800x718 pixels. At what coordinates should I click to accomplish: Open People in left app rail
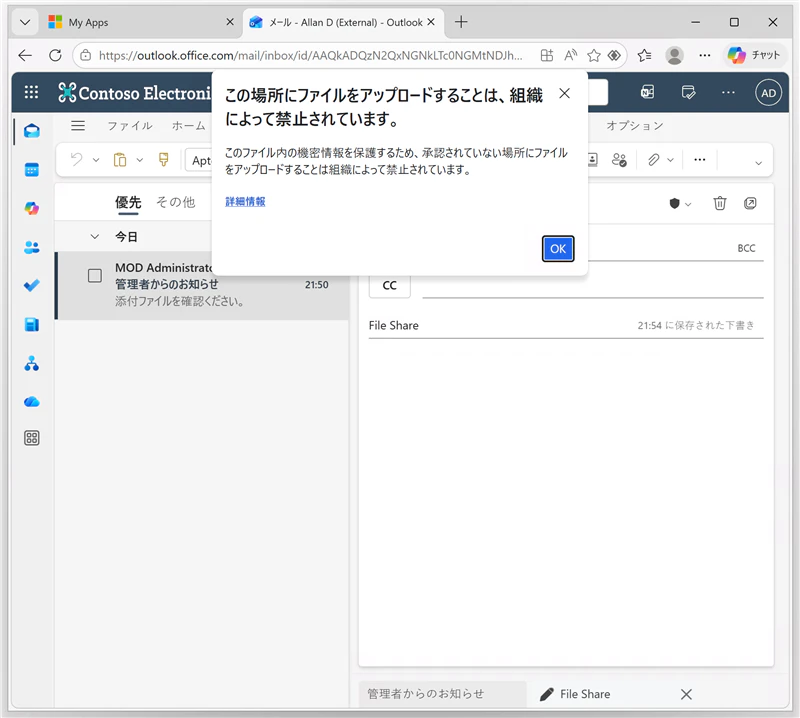point(32,247)
